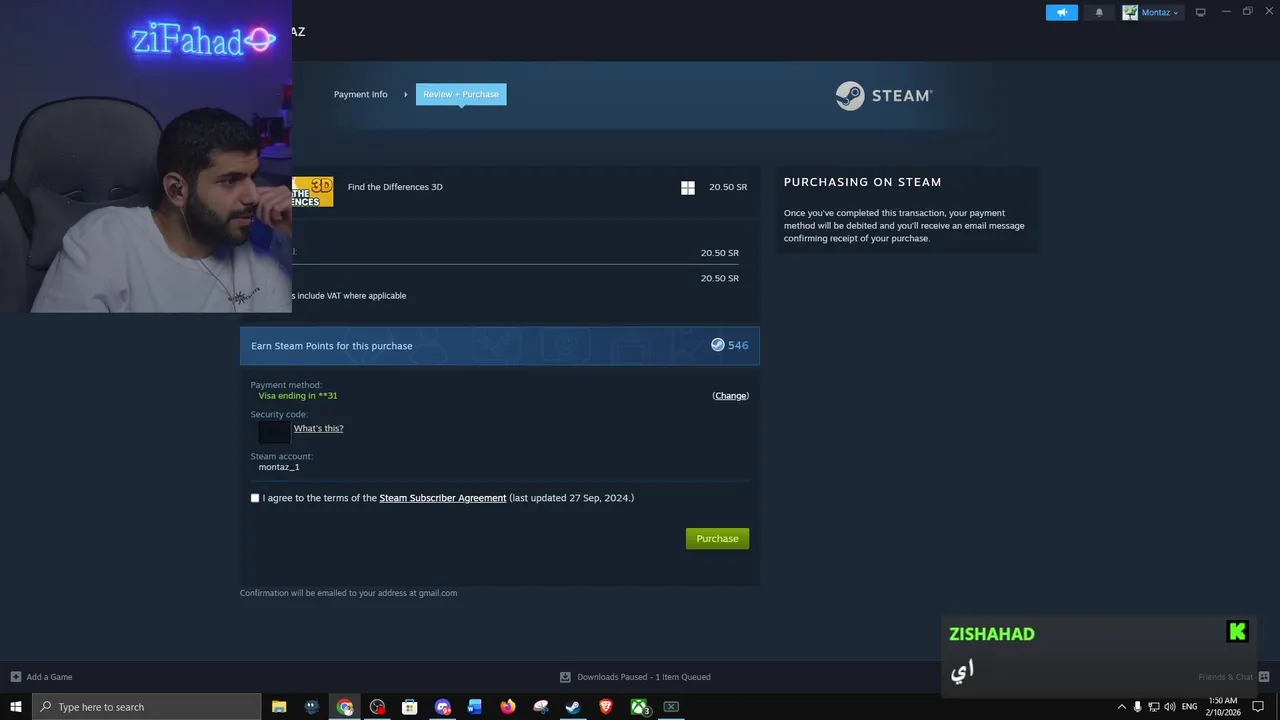Click the dark mascot taskbar app icon
This screenshot has height=720, width=1280.
pyautogui.click(x=312, y=707)
